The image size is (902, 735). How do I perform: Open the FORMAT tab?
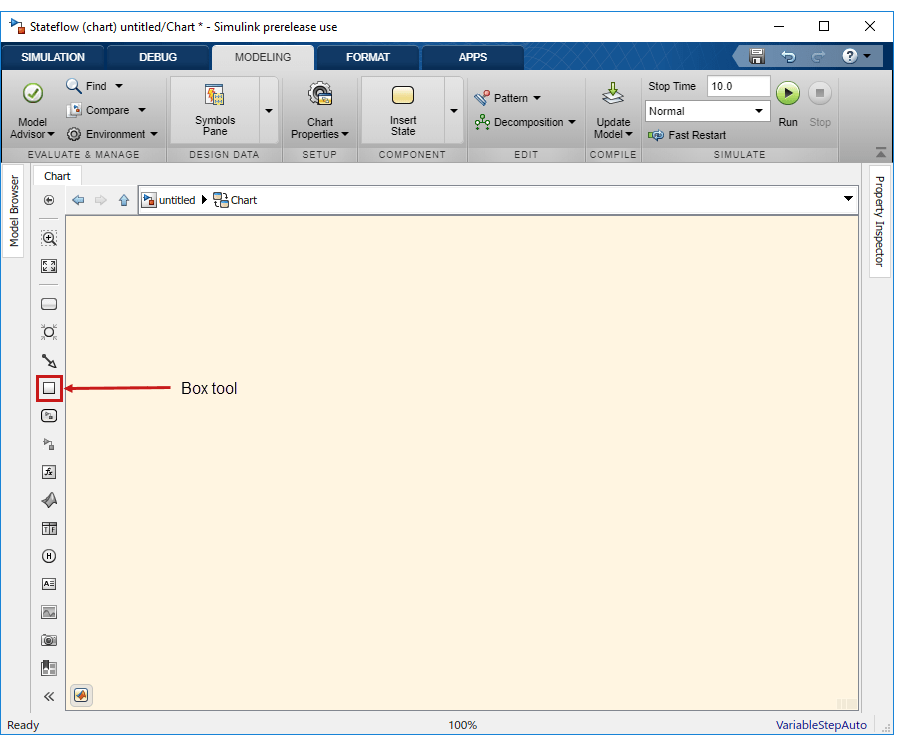(368, 58)
